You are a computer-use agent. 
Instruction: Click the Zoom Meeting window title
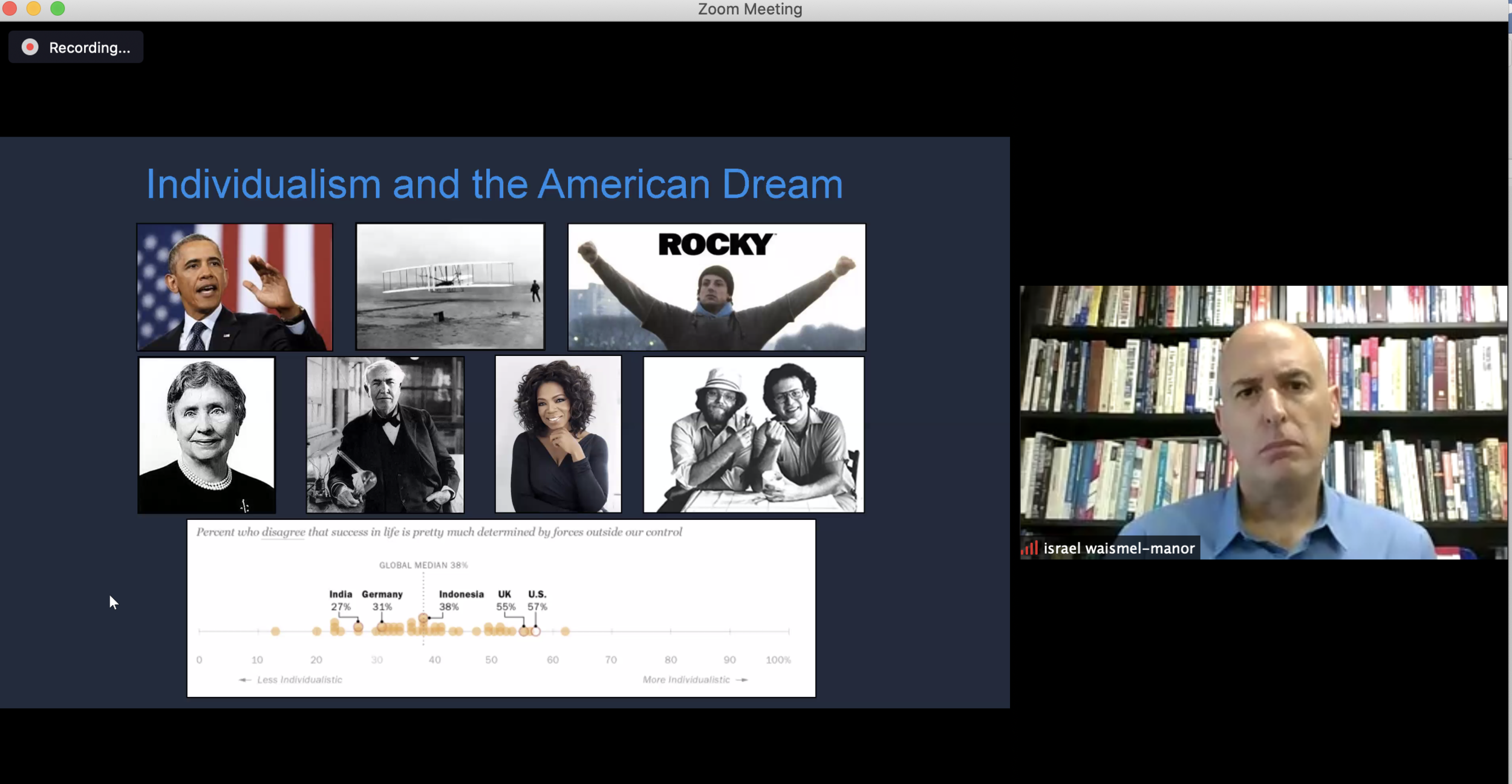[x=750, y=9]
